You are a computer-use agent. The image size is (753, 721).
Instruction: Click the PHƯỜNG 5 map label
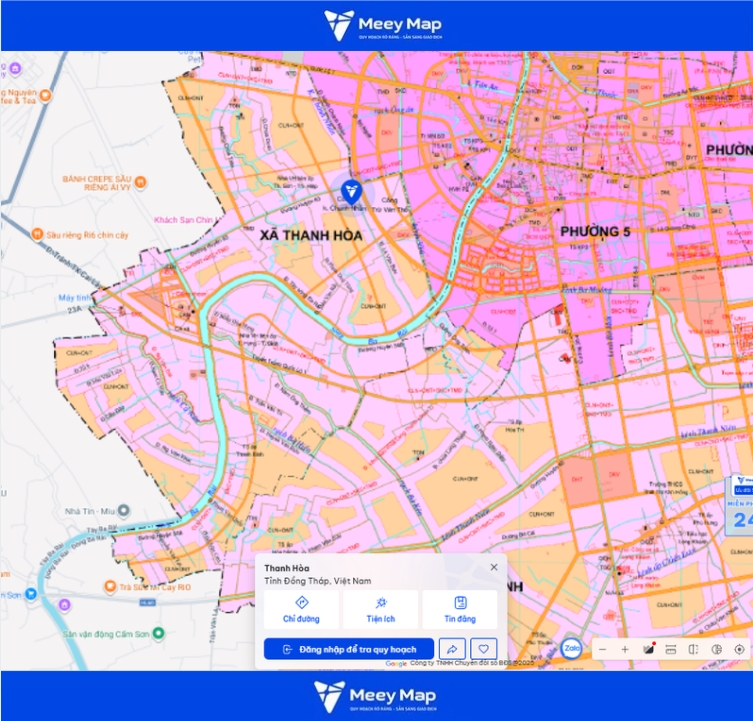595,232
